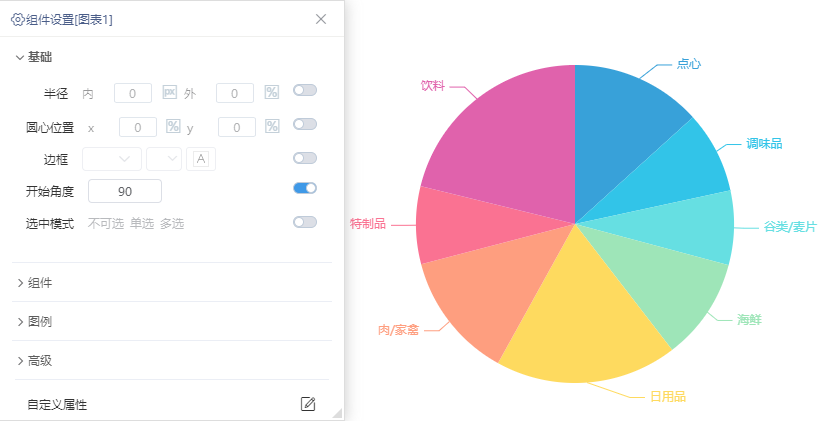Click the outer radius 外 input field

pos(235,94)
